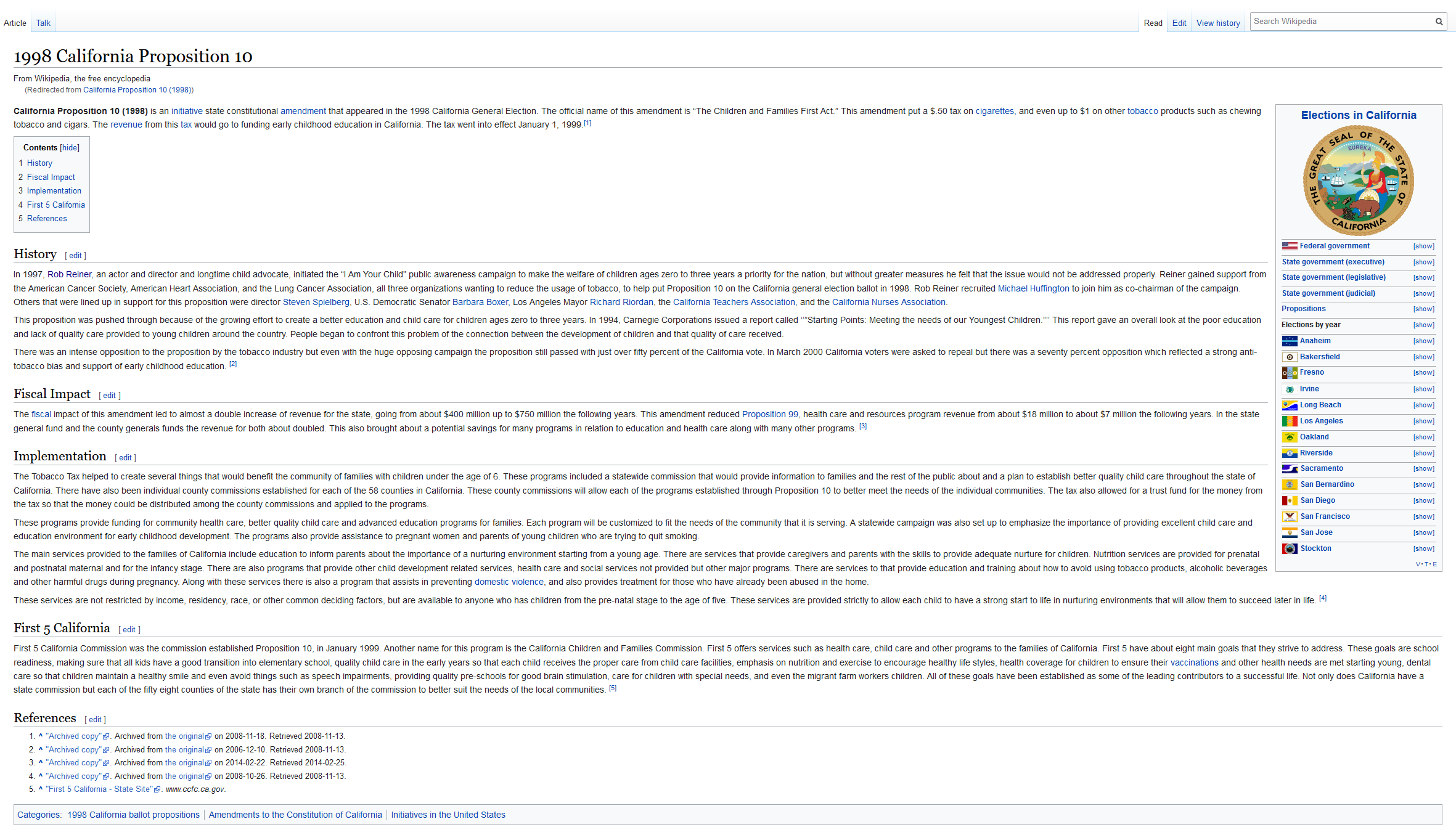Viewport: 1456px width, 835px height.
Task: Click the citation [1] superscript
Action: (587, 123)
